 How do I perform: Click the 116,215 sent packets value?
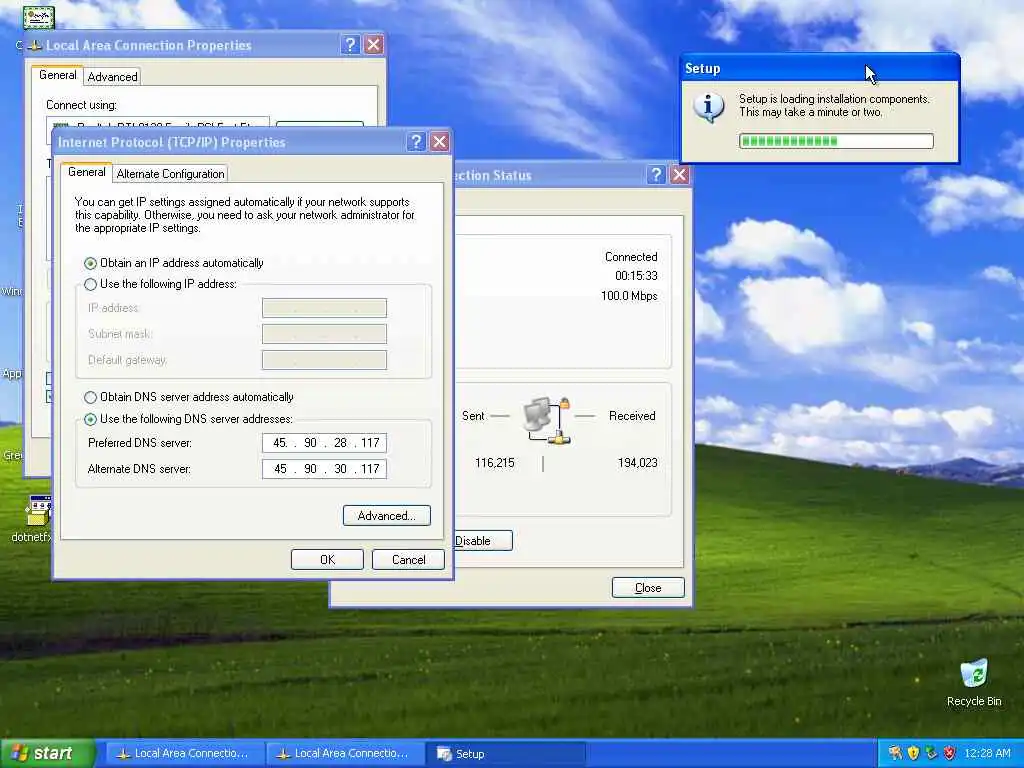[494, 462]
